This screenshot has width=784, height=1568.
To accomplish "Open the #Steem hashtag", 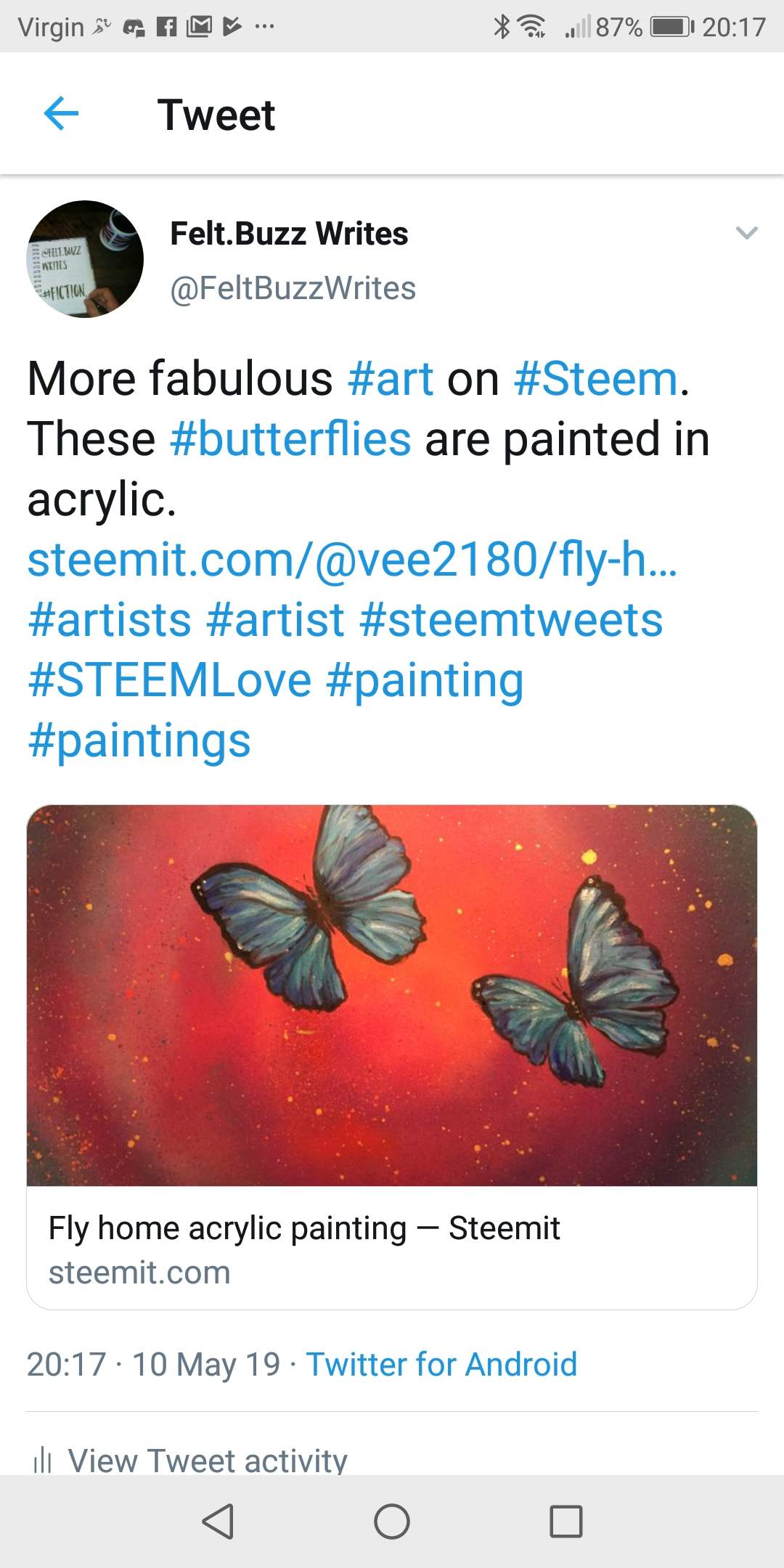I will click(595, 379).
